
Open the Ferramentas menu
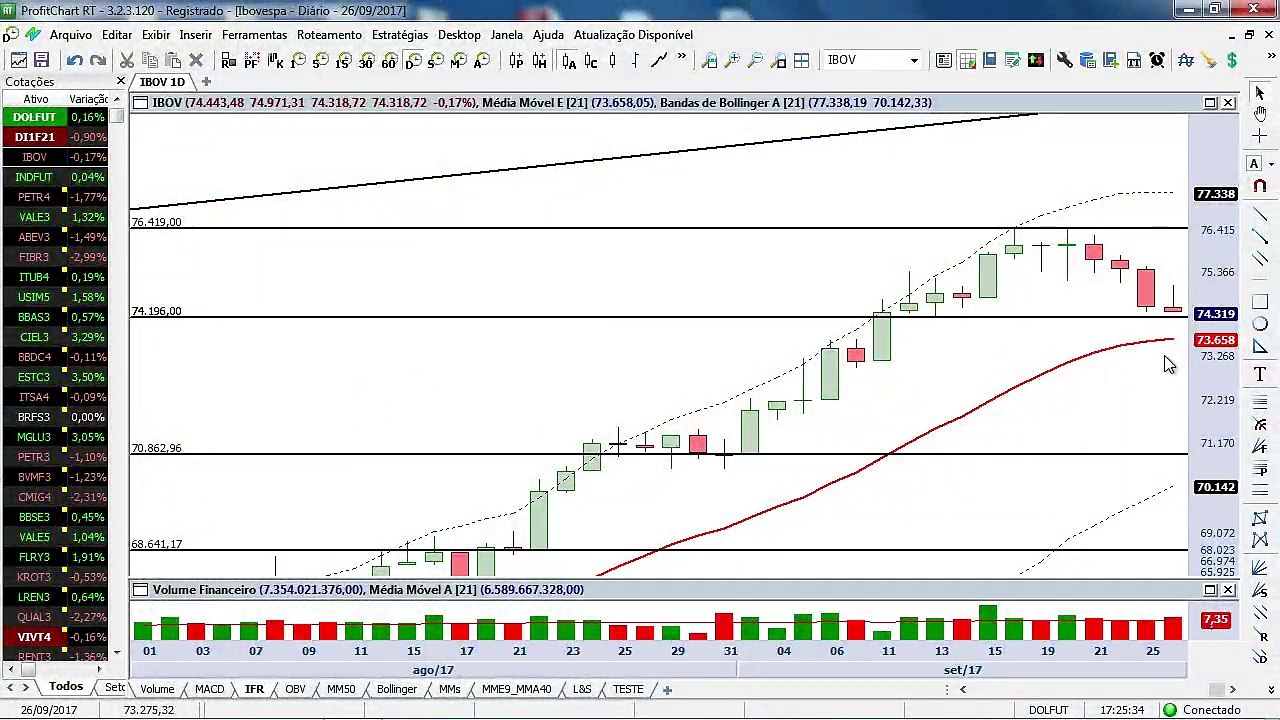254,35
